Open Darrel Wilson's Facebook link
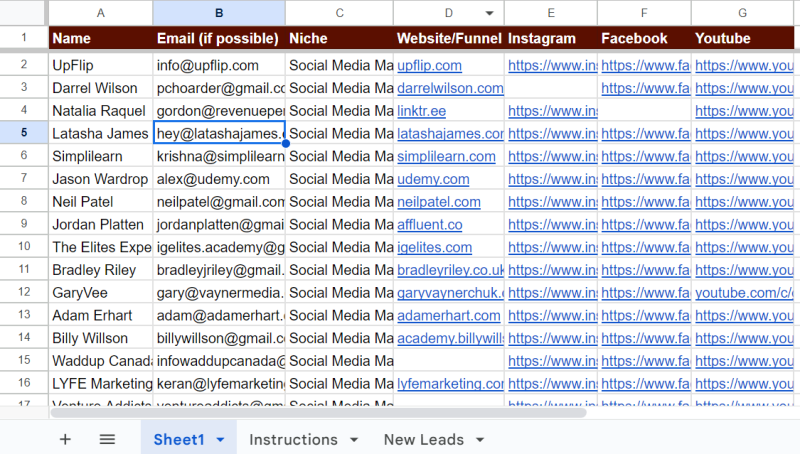The width and height of the screenshot is (800, 454). pos(645,88)
